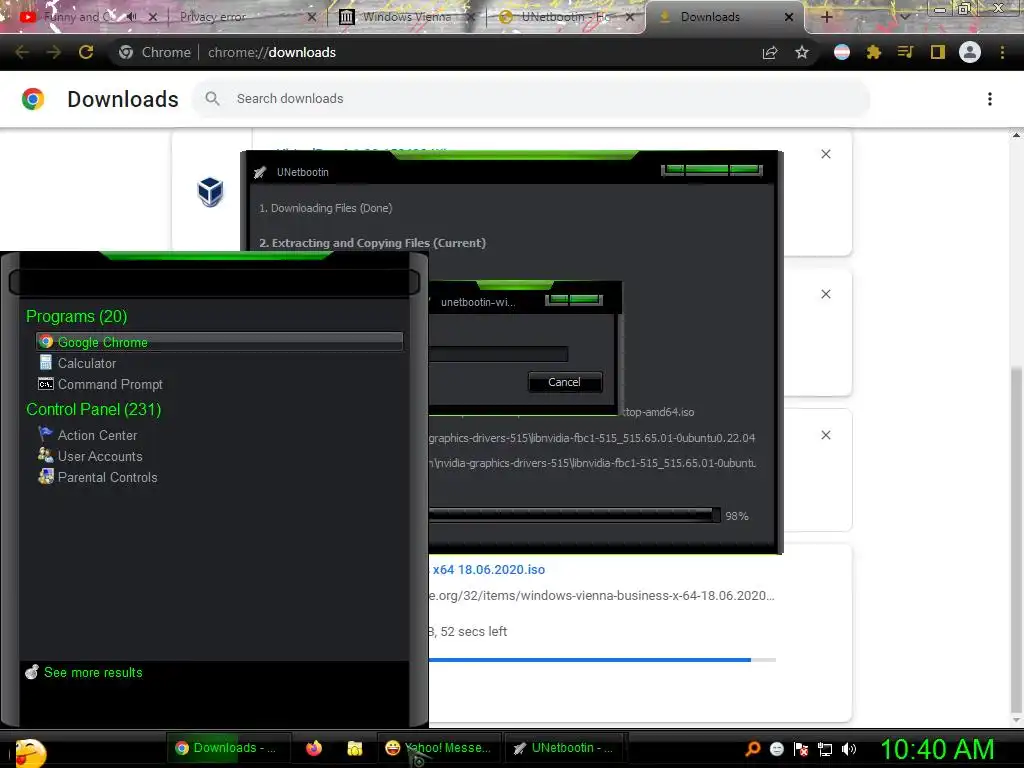Click the Programs (20) heading

(x=76, y=316)
